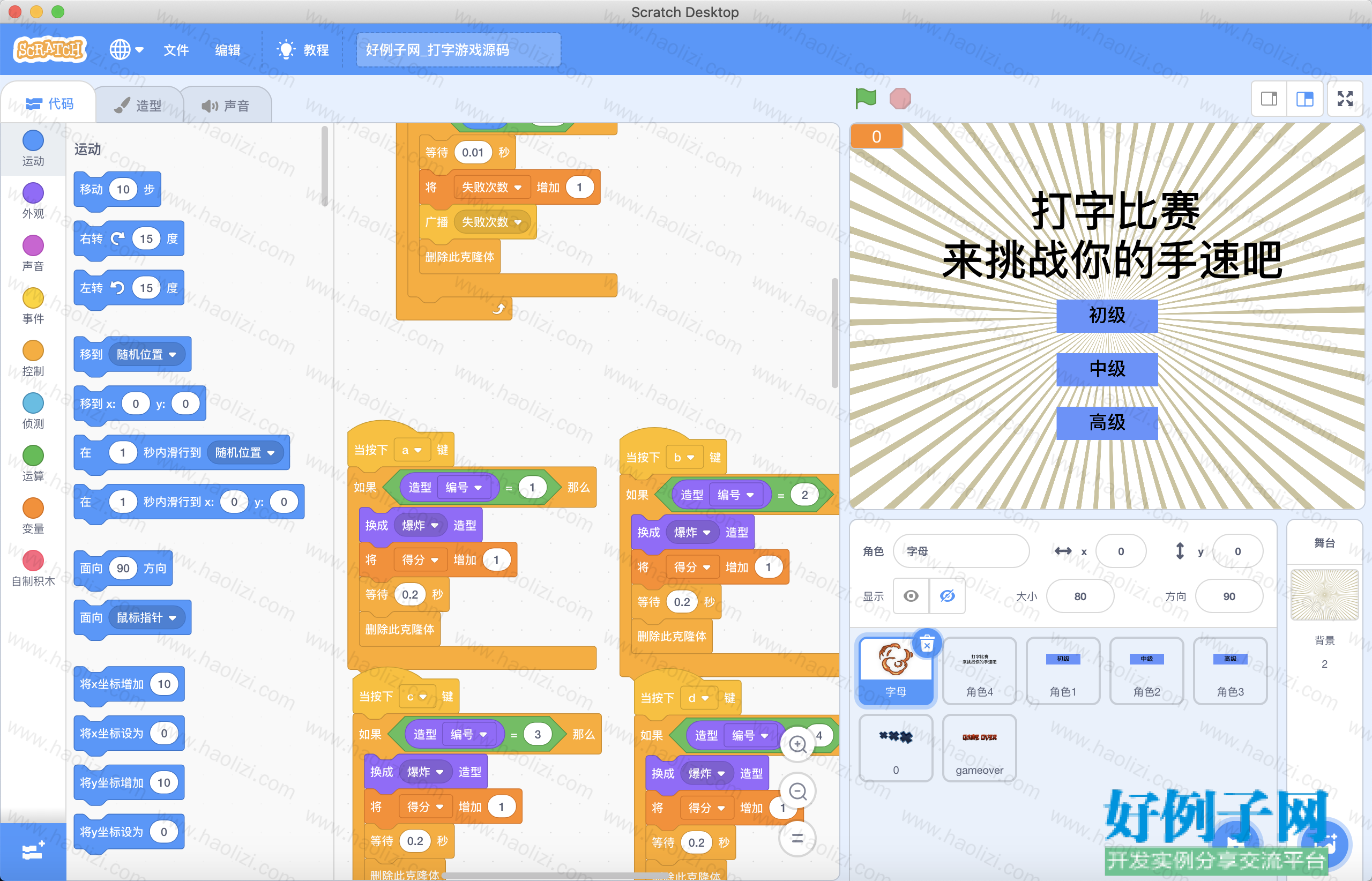Select the stage backdrop thumbnail
Image resolution: width=1372 pixels, height=881 pixels.
[1324, 594]
